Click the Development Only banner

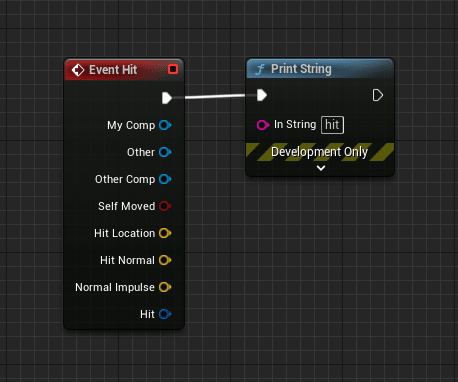320,152
